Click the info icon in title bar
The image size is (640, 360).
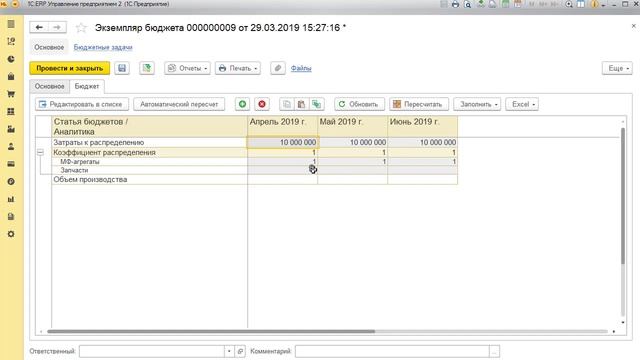(x=594, y=4)
